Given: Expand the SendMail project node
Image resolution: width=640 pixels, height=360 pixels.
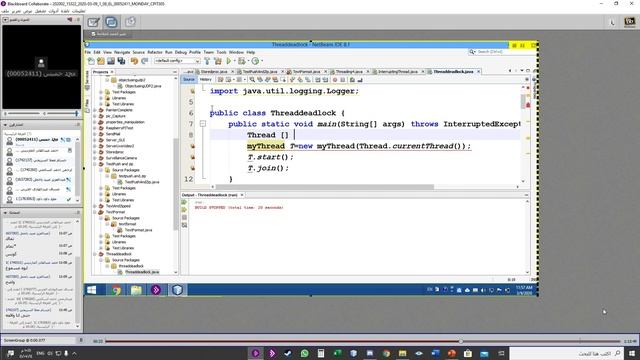Looking at the screenshot, I should click(x=95, y=134).
